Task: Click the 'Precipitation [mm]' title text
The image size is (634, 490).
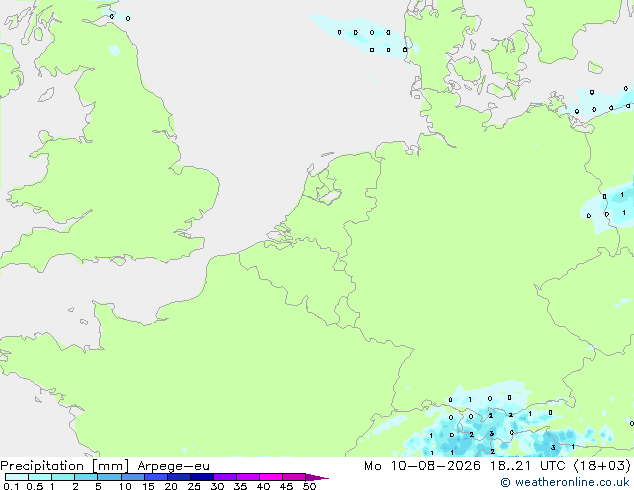Action: tap(65, 466)
